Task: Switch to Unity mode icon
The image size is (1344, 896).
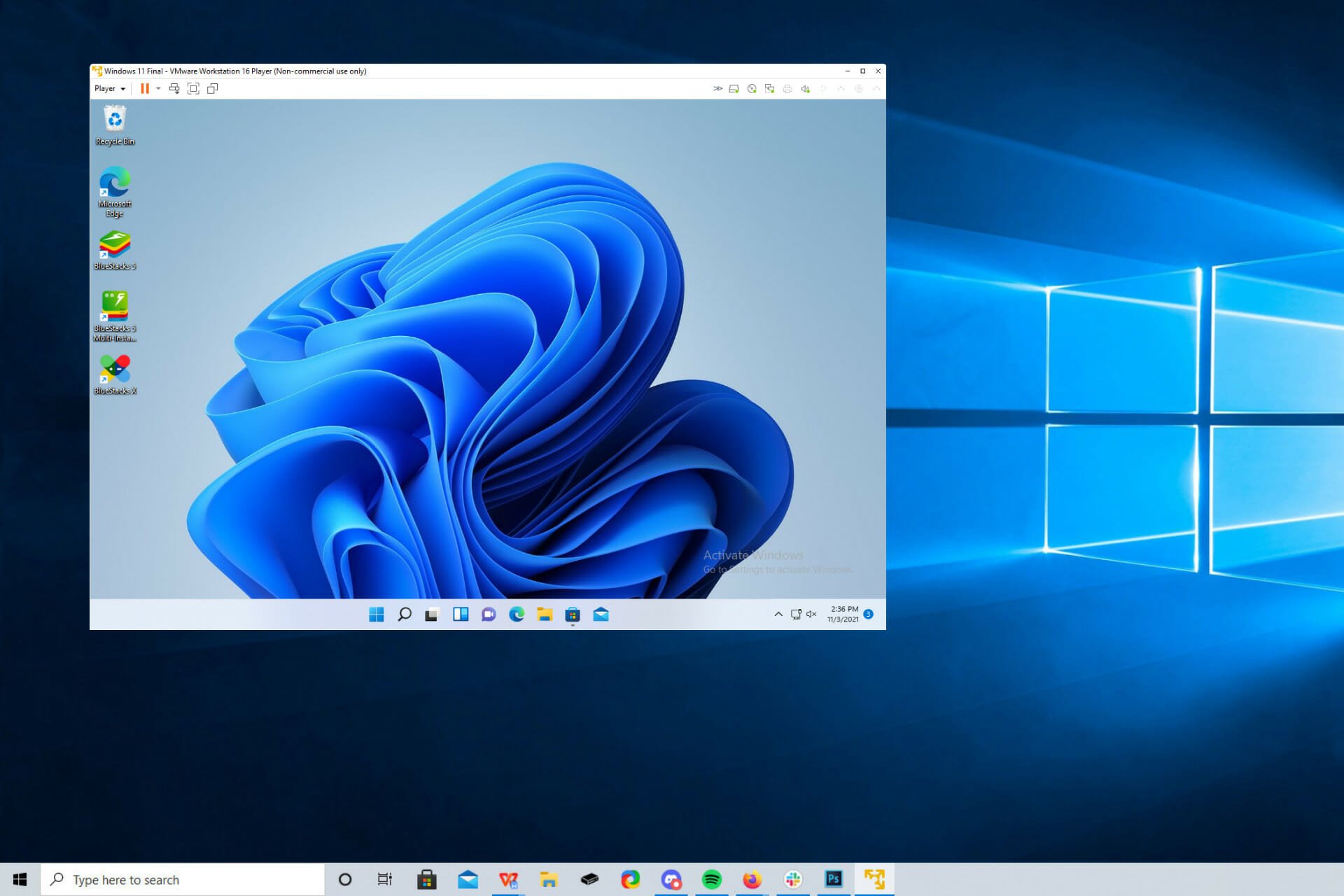Action: point(213,89)
